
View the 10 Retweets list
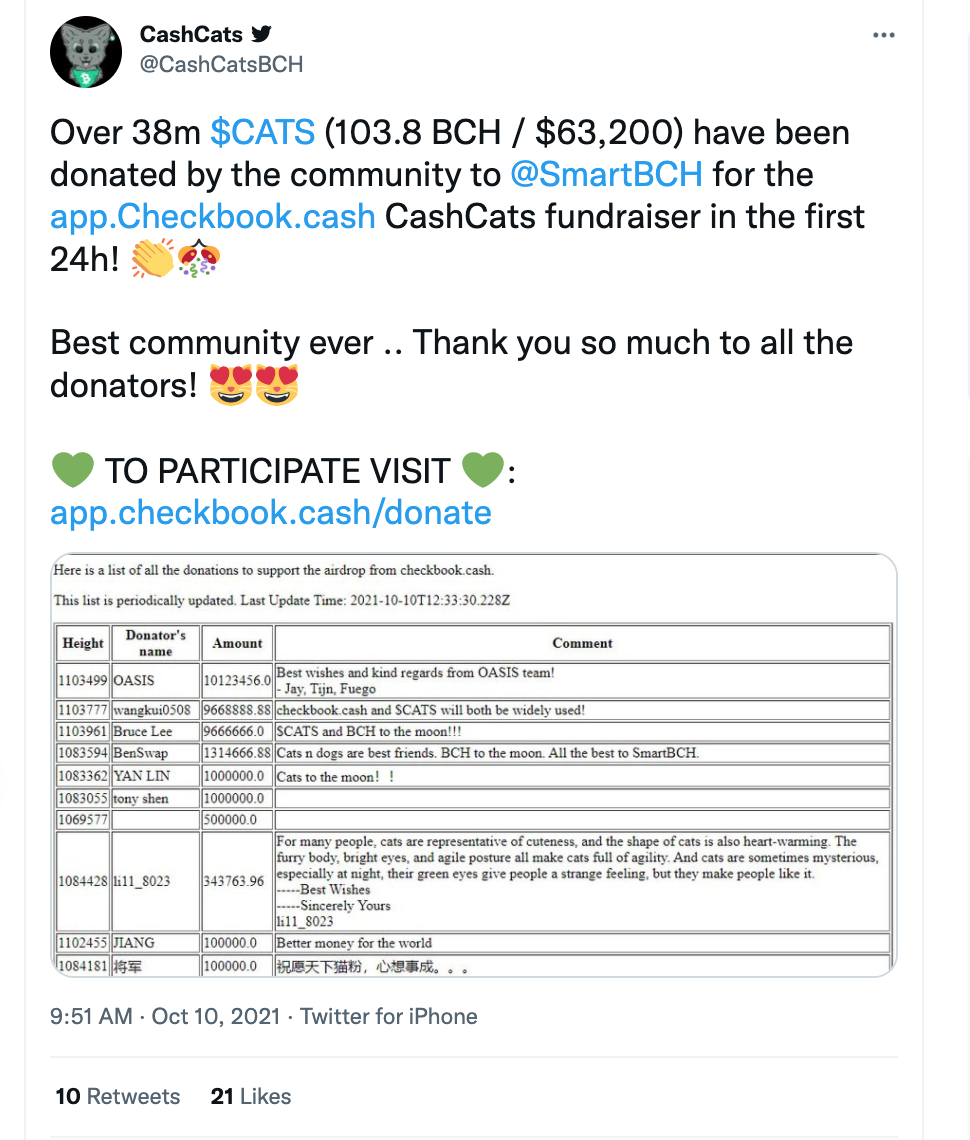point(118,1096)
